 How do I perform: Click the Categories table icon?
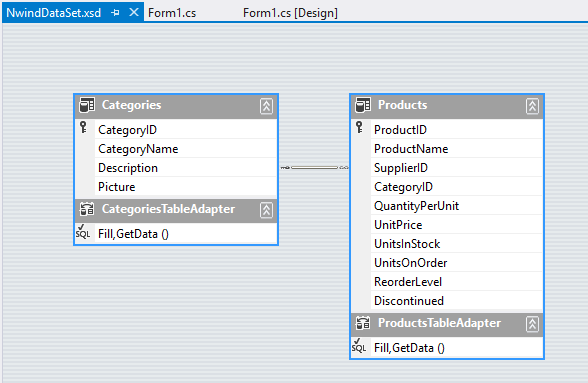[87, 105]
